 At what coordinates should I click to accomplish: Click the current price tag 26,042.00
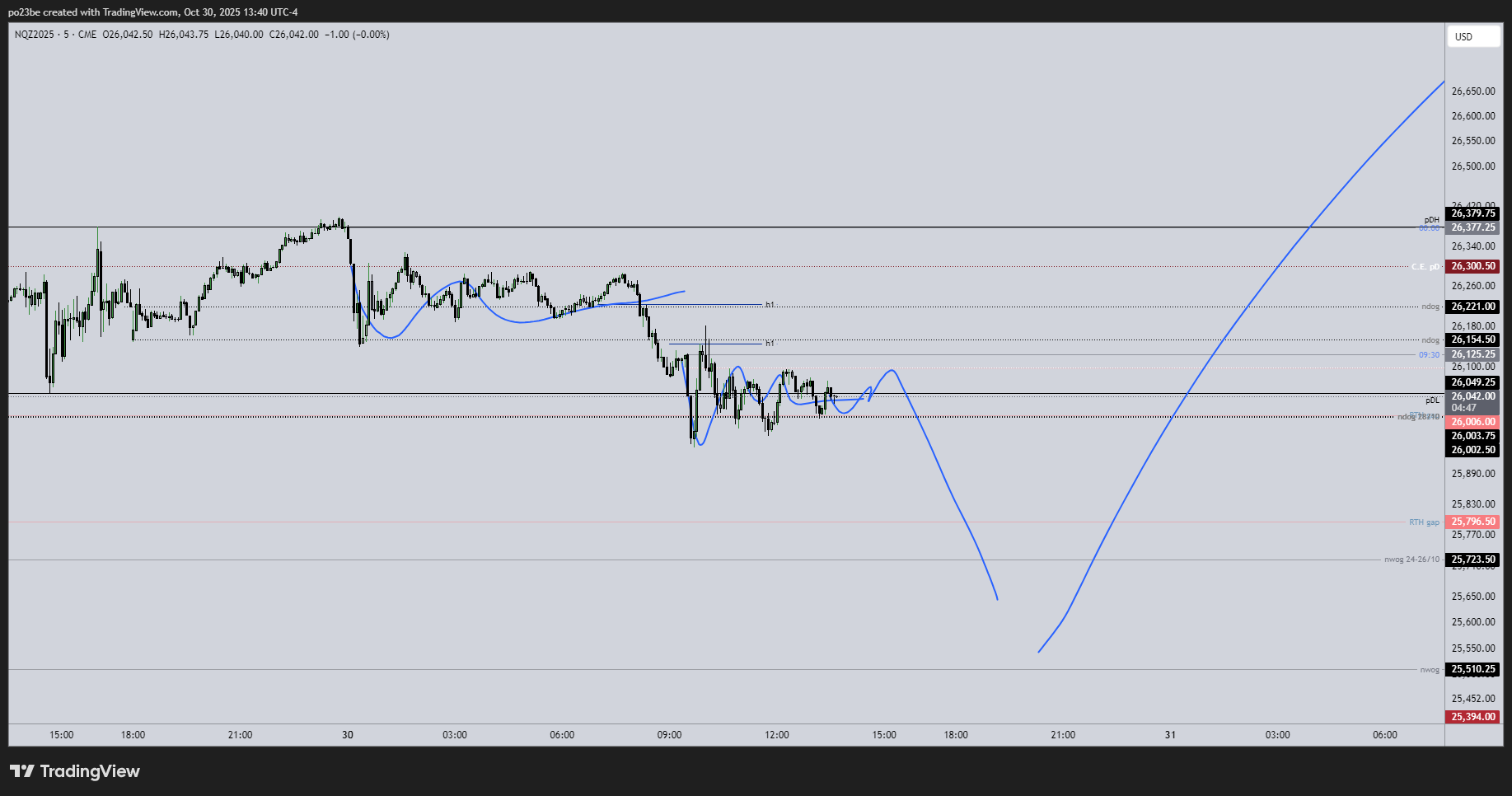point(1474,396)
